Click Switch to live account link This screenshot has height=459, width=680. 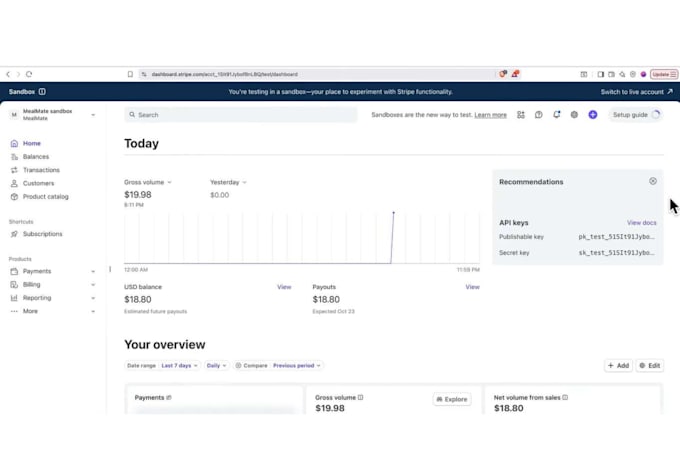(636, 92)
